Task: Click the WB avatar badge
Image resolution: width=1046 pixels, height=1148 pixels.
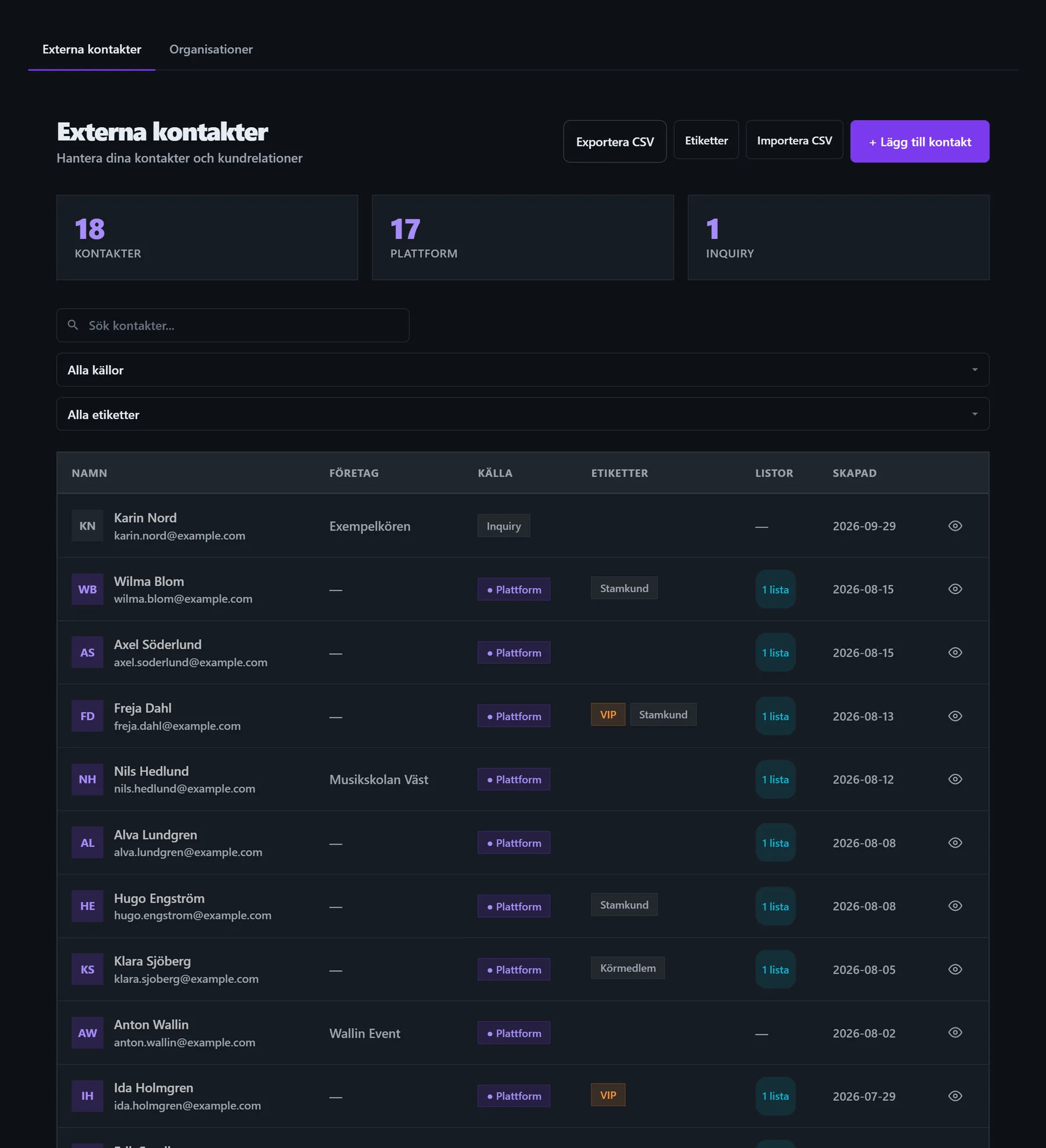Action: click(x=87, y=589)
